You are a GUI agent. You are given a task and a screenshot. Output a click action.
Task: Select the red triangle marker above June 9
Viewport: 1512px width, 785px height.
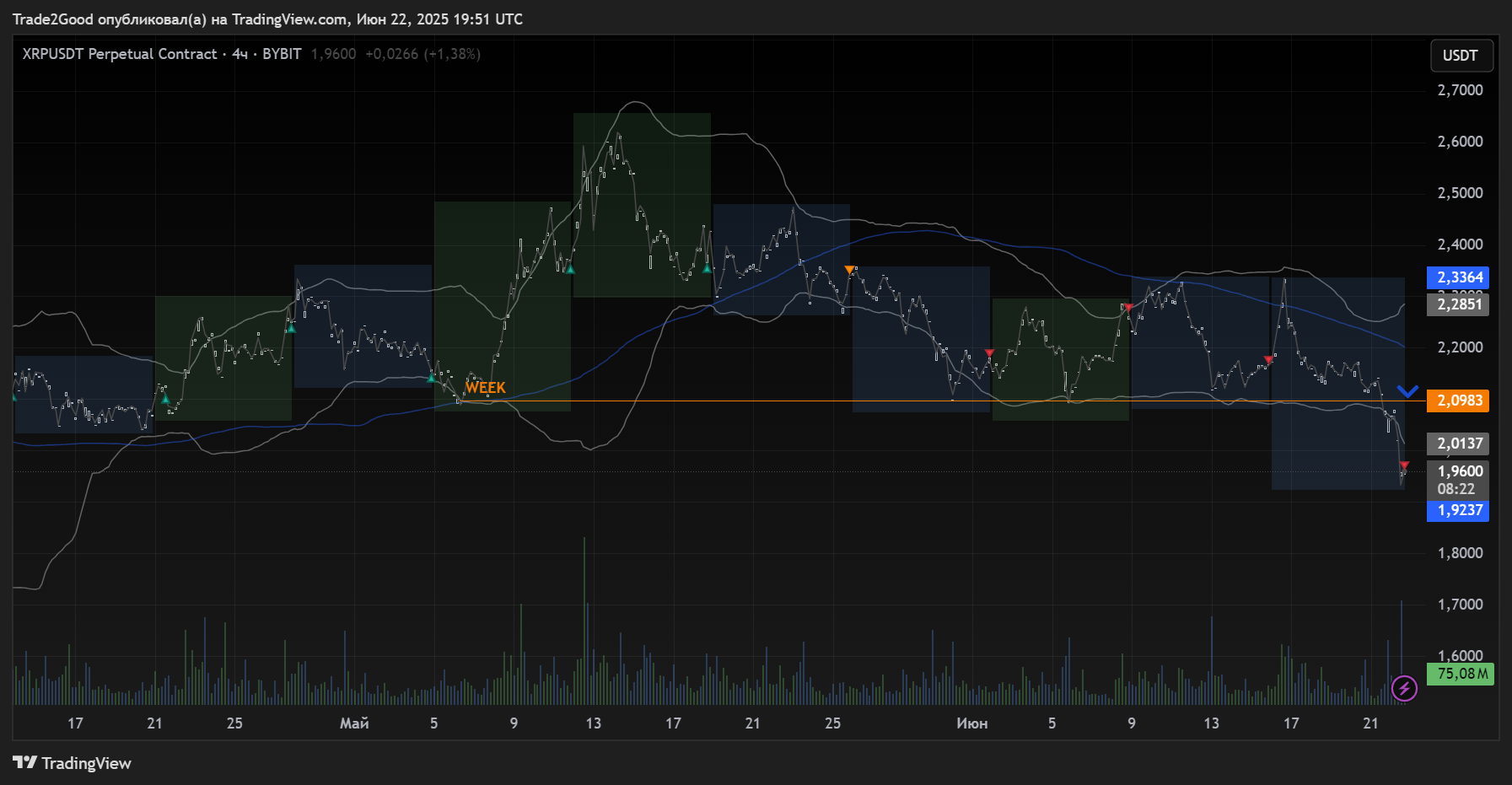tap(1127, 308)
